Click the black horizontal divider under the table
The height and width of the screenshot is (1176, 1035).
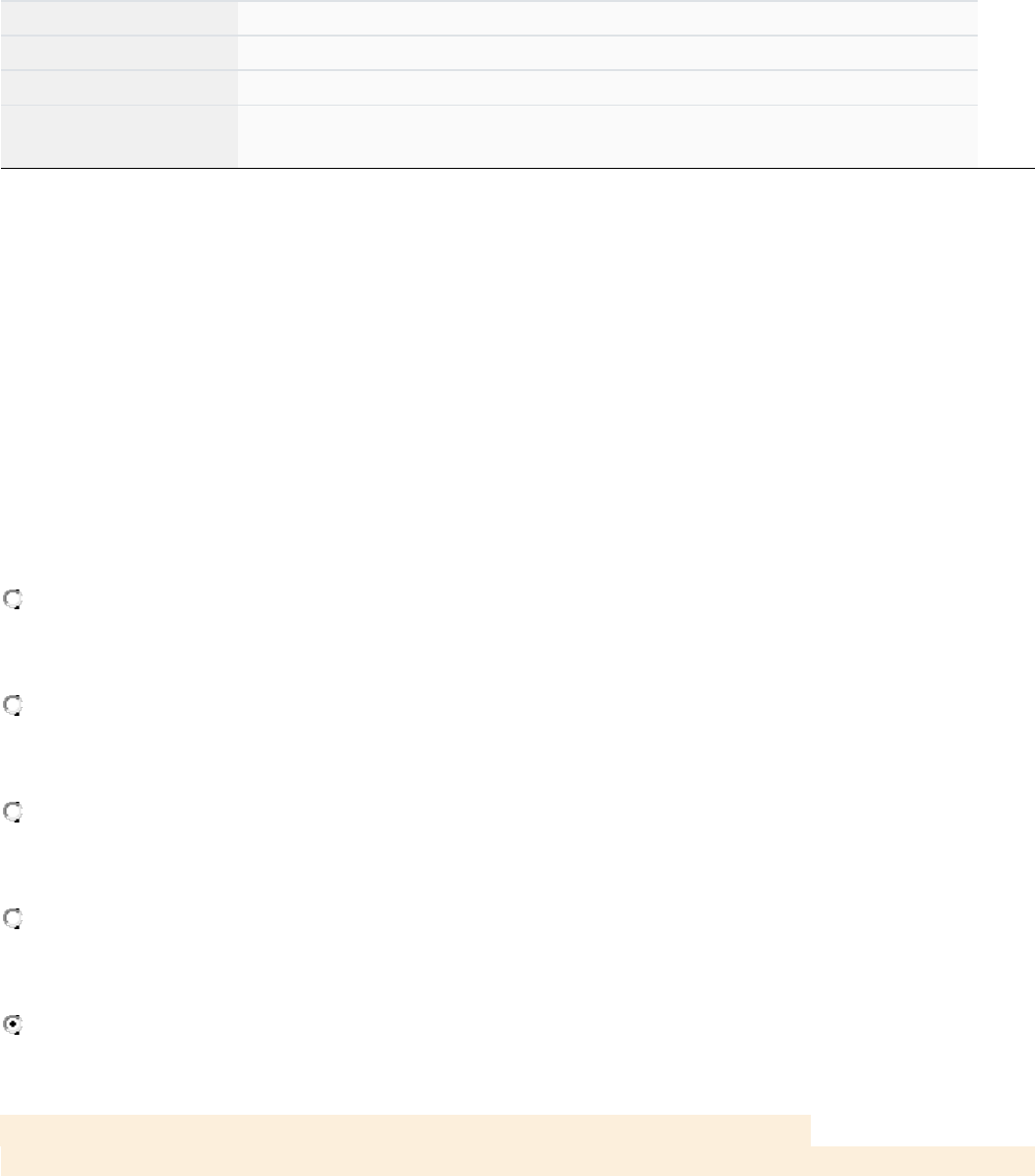point(517,168)
